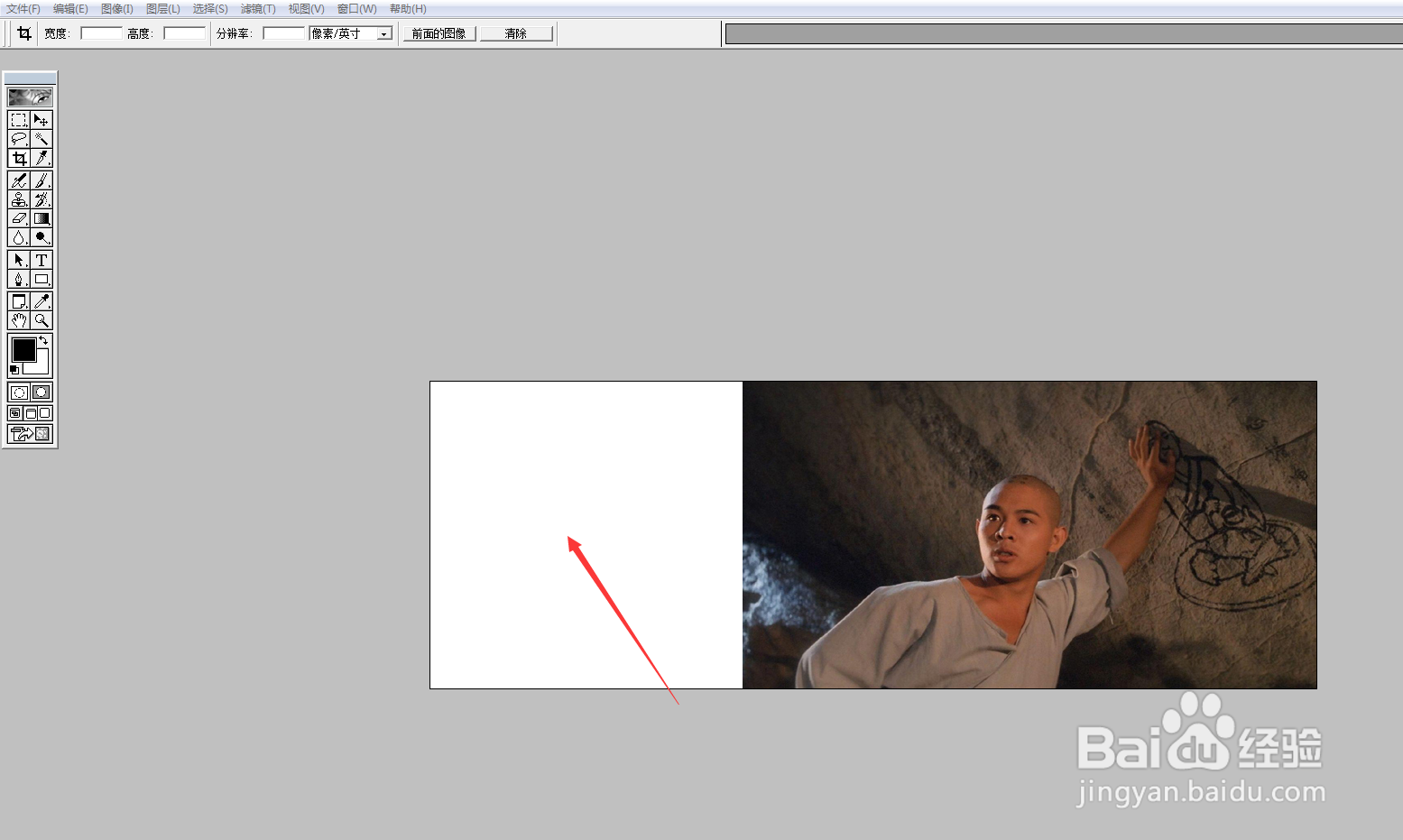Click the 宽度 width input field

[x=101, y=33]
